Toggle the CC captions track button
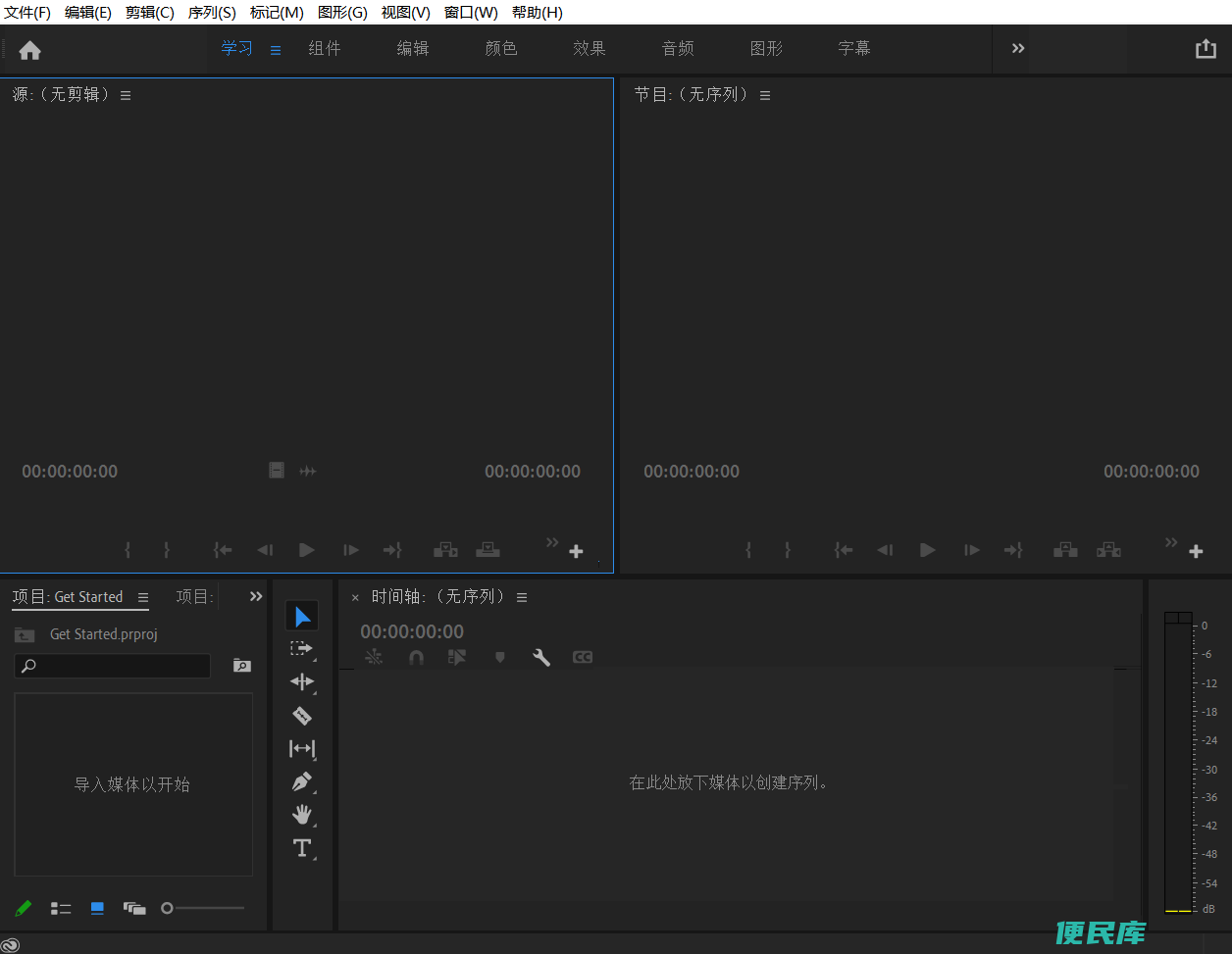 [583, 657]
